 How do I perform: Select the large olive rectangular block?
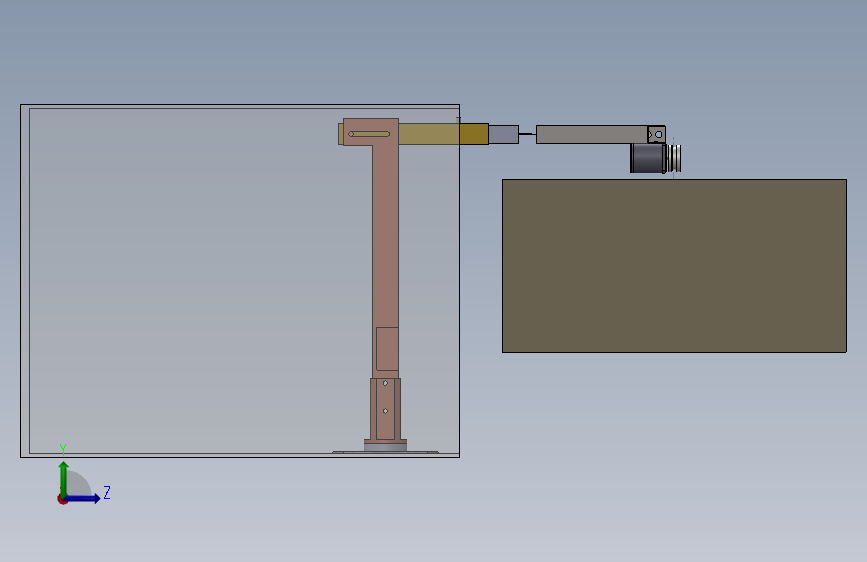(x=674, y=266)
